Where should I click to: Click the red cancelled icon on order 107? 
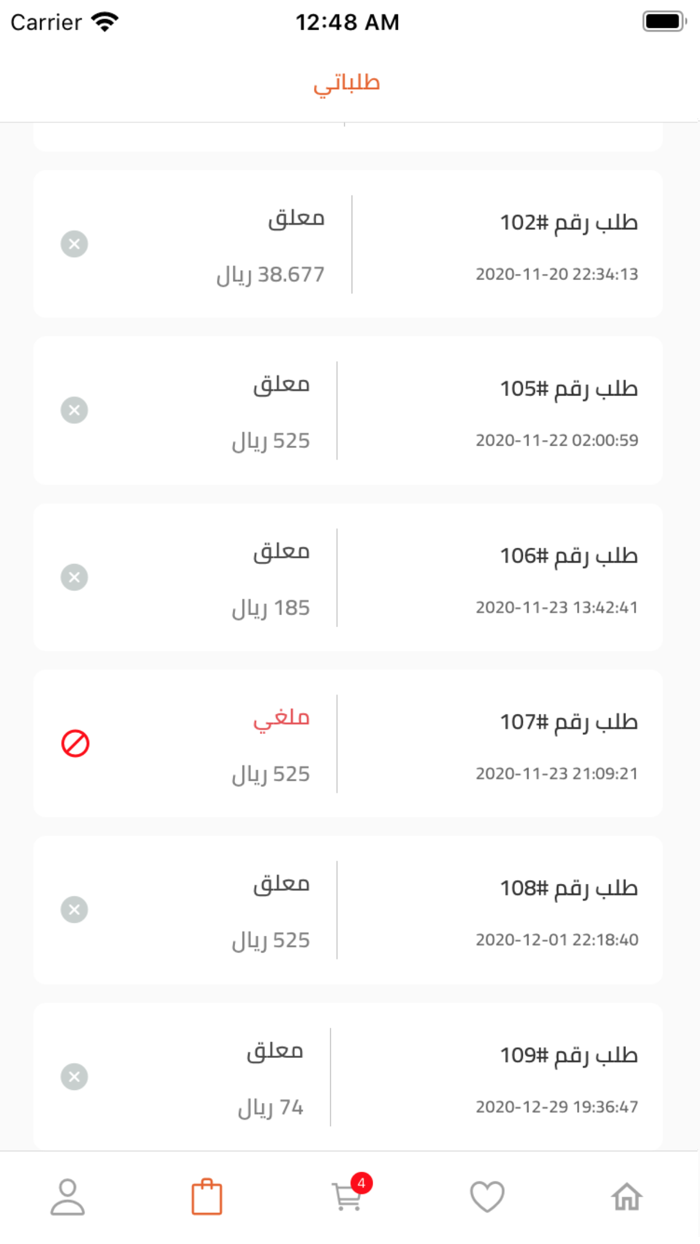pos(74,743)
